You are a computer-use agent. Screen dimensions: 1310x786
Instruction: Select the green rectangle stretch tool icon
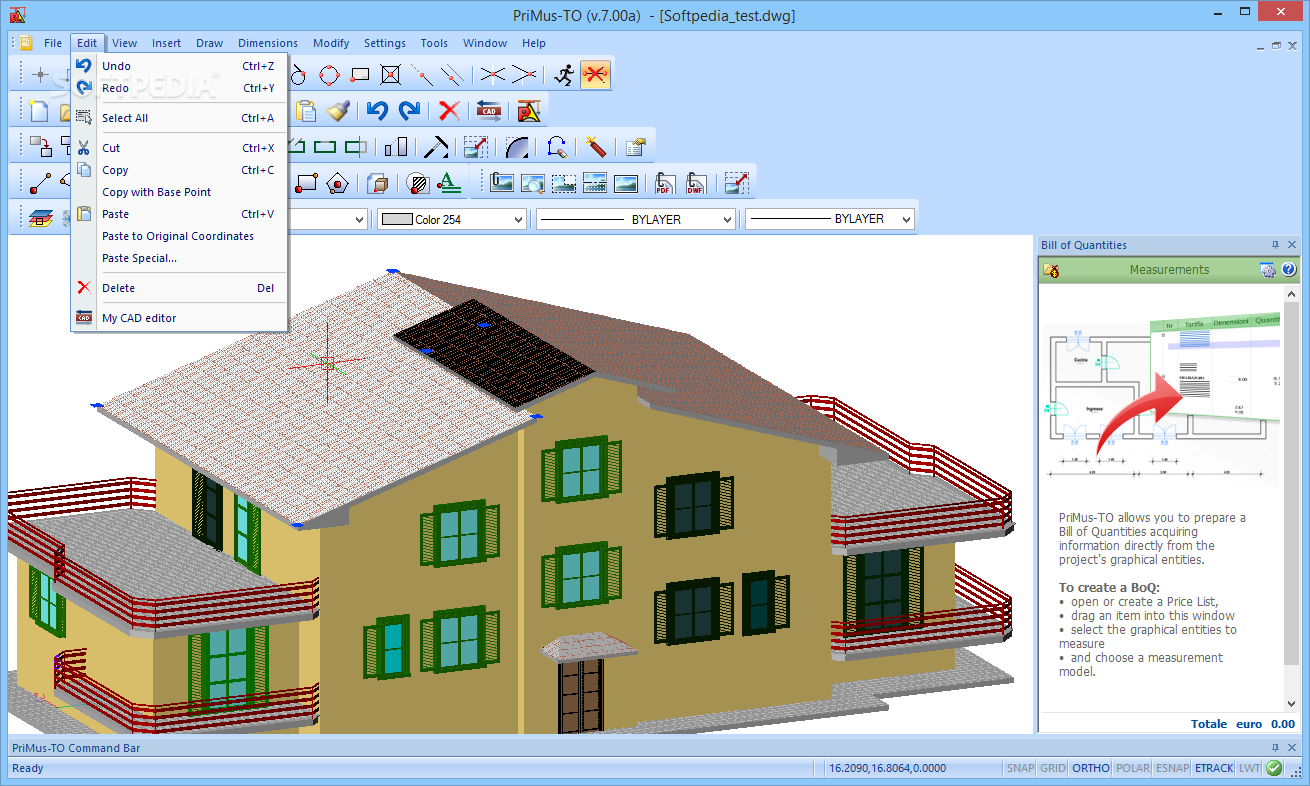325,147
